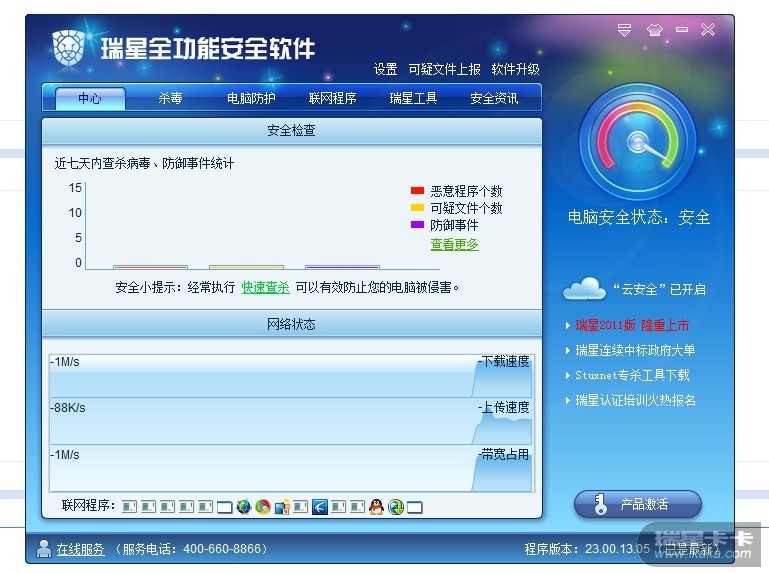The height and width of the screenshot is (573, 769).
Task: Click the Rising lion shield logo
Action: coord(68,48)
